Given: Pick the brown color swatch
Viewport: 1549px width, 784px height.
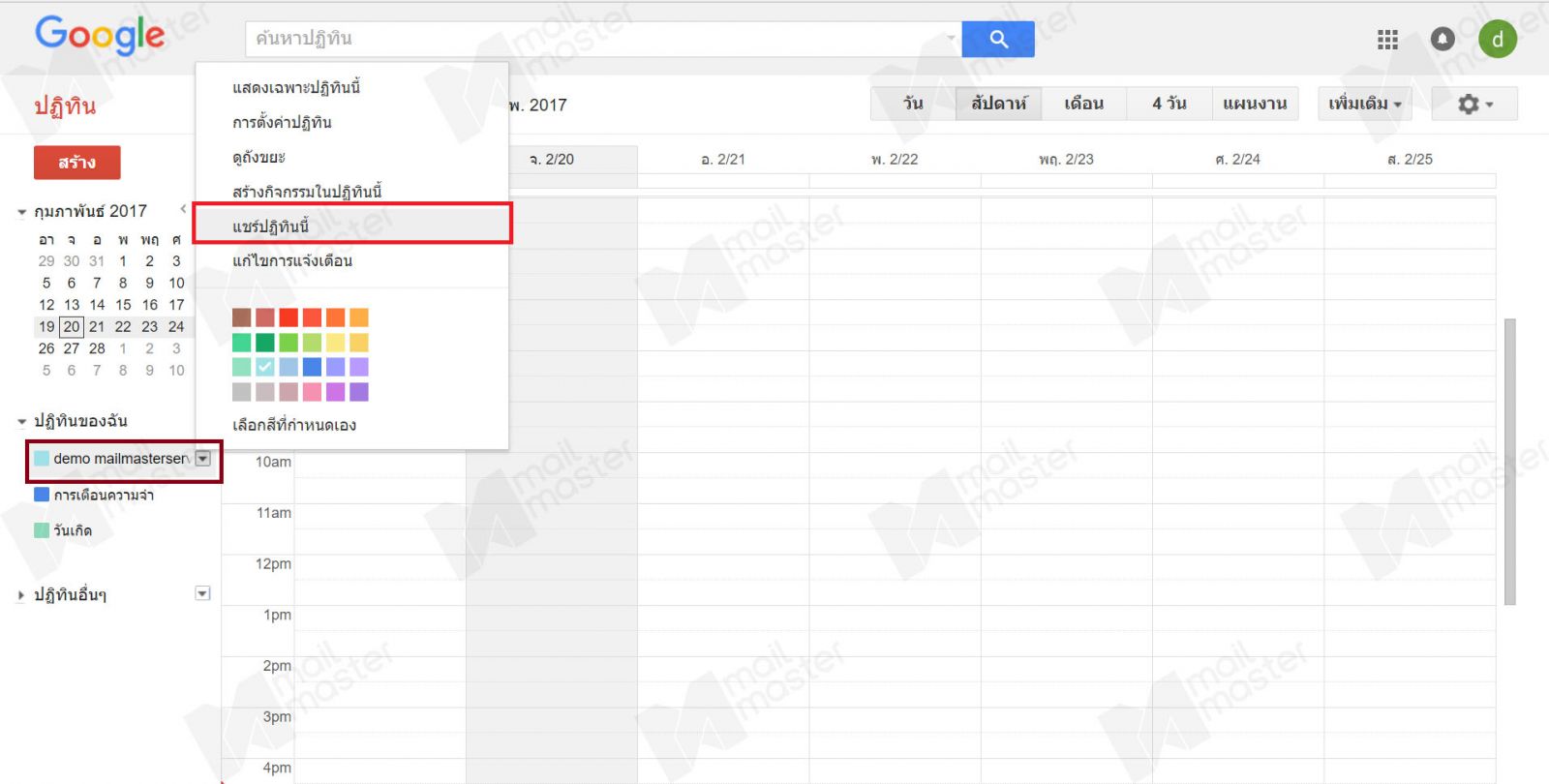Looking at the screenshot, I should (x=242, y=317).
